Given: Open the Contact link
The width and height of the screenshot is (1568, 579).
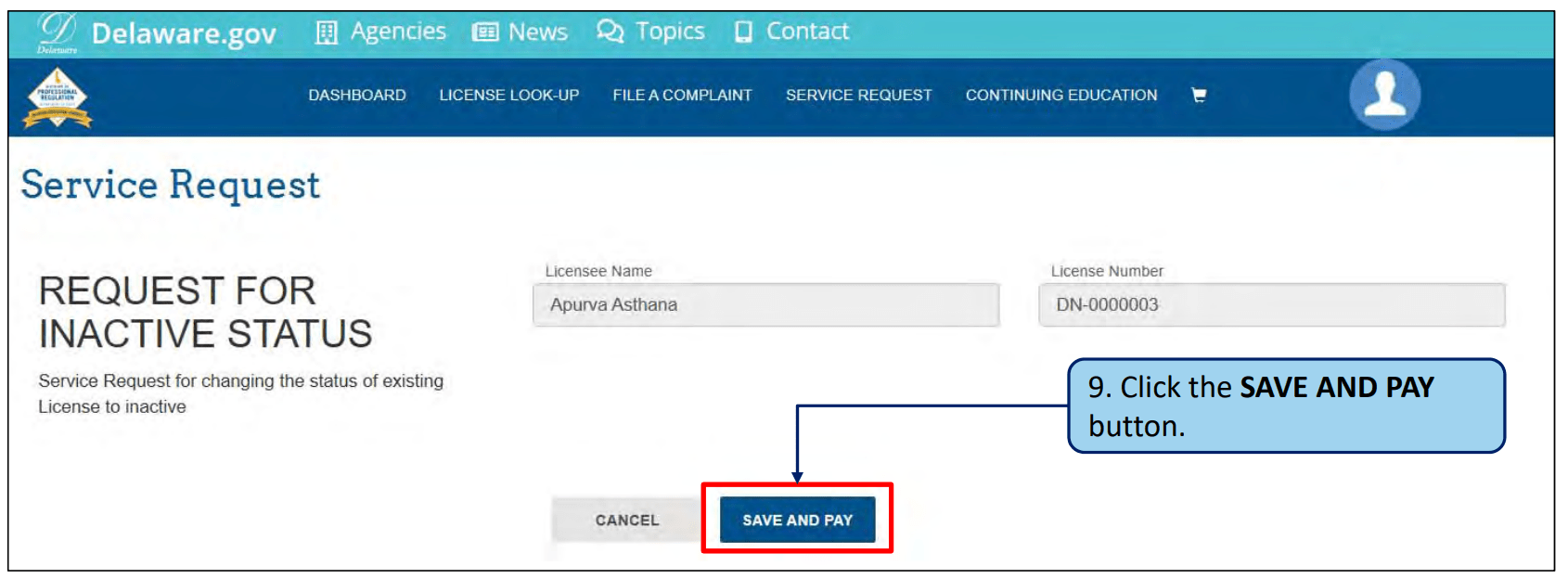Looking at the screenshot, I should click(x=807, y=32).
